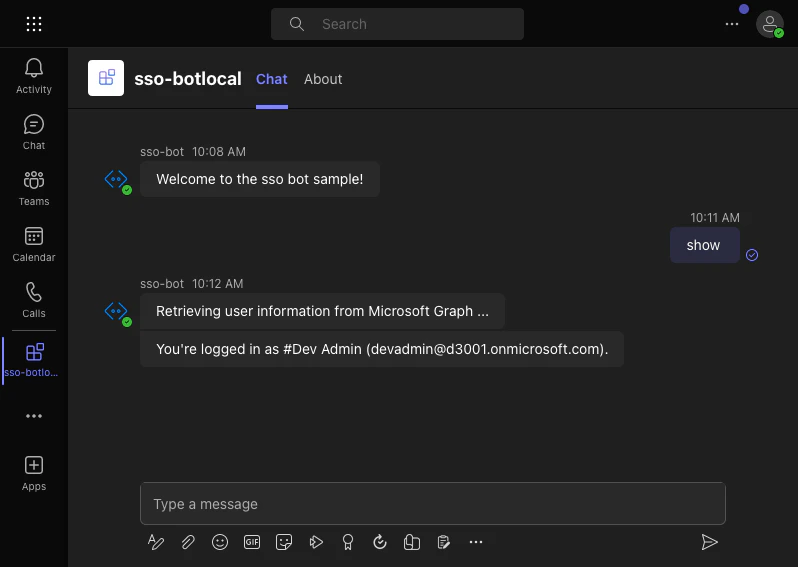Select the 'show' sent message
The image size is (798, 567).
point(704,245)
